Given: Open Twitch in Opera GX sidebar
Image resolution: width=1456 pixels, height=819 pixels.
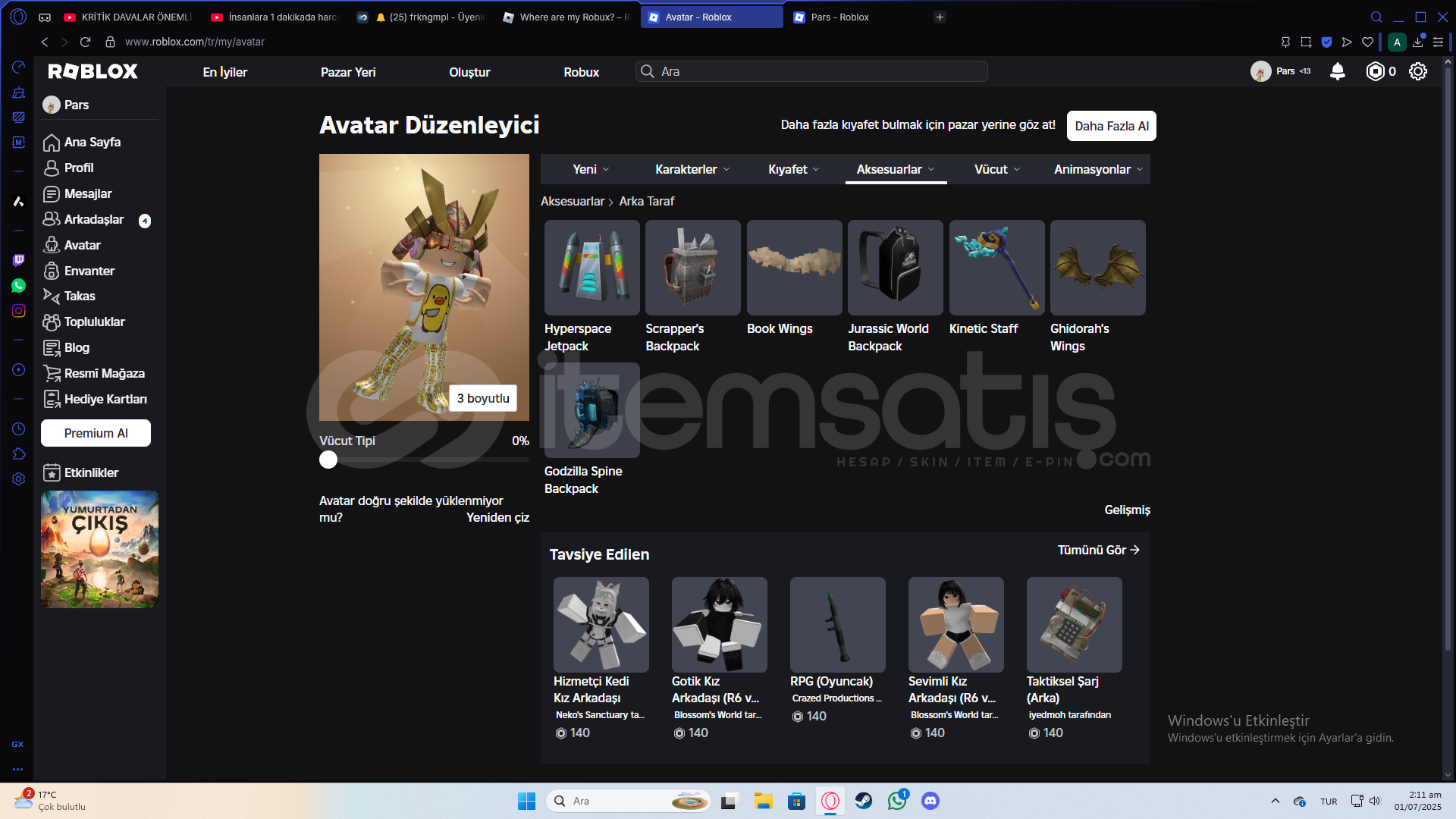Looking at the screenshot, I should 19,260.
